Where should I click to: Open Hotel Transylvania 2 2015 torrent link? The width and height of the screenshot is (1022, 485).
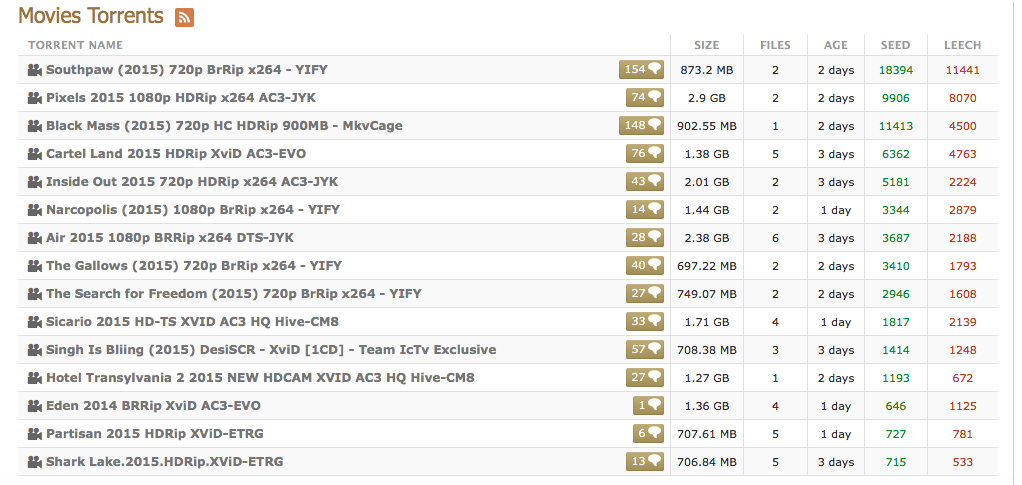click(x=259, y=378)
